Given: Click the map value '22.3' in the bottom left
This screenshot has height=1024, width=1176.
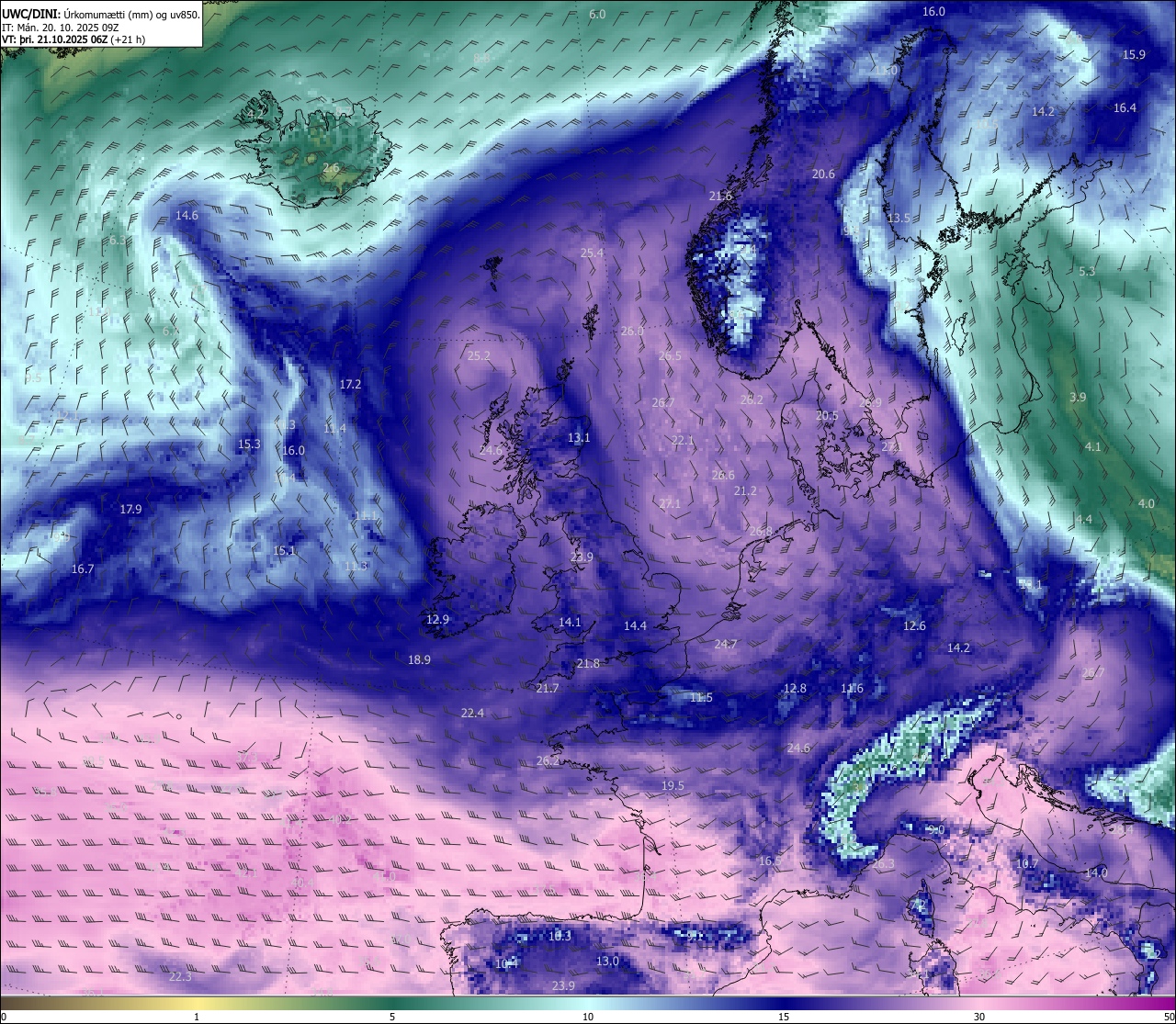Looking at the screenshot, I should tap(180, 977).
